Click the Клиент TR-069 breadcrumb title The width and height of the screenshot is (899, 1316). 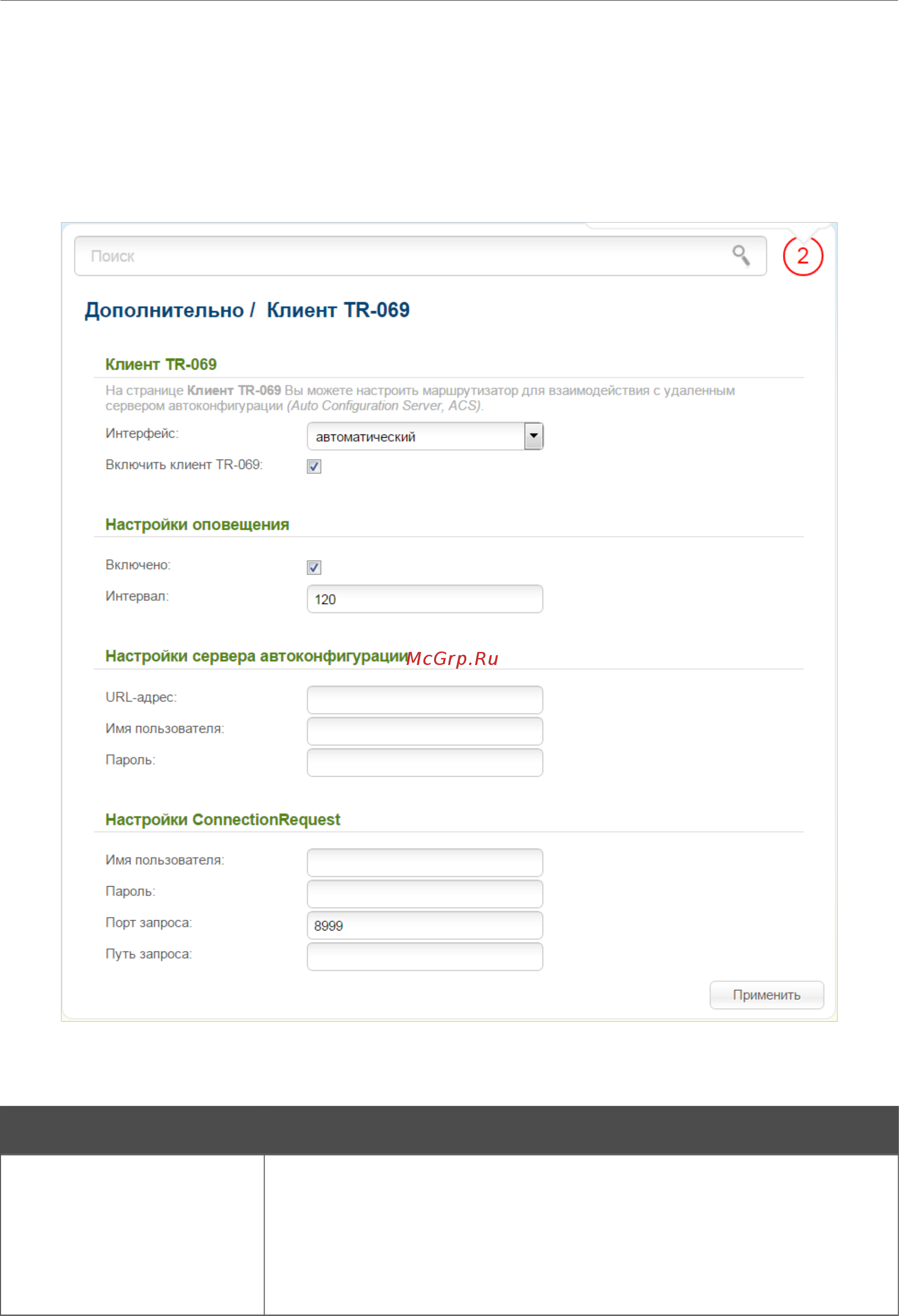point(338,310)
